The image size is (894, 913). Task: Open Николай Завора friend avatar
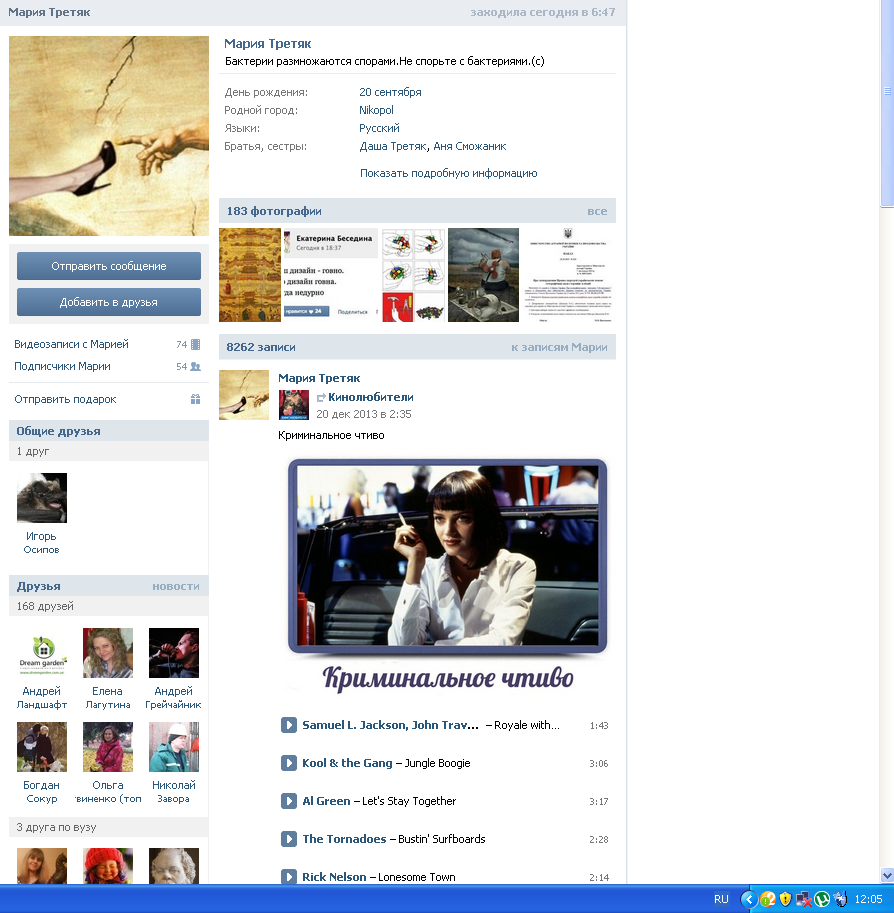(174, 747)
